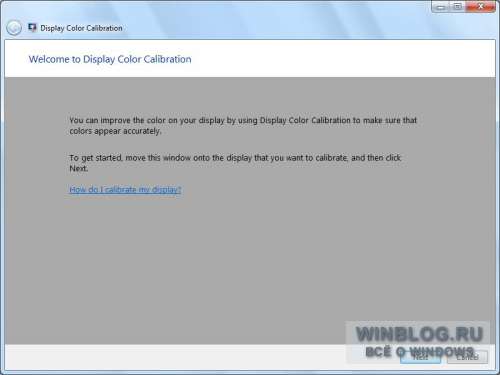
Task: Maximize the Display Color Calibration window
Action: click(x=457, y=7)
